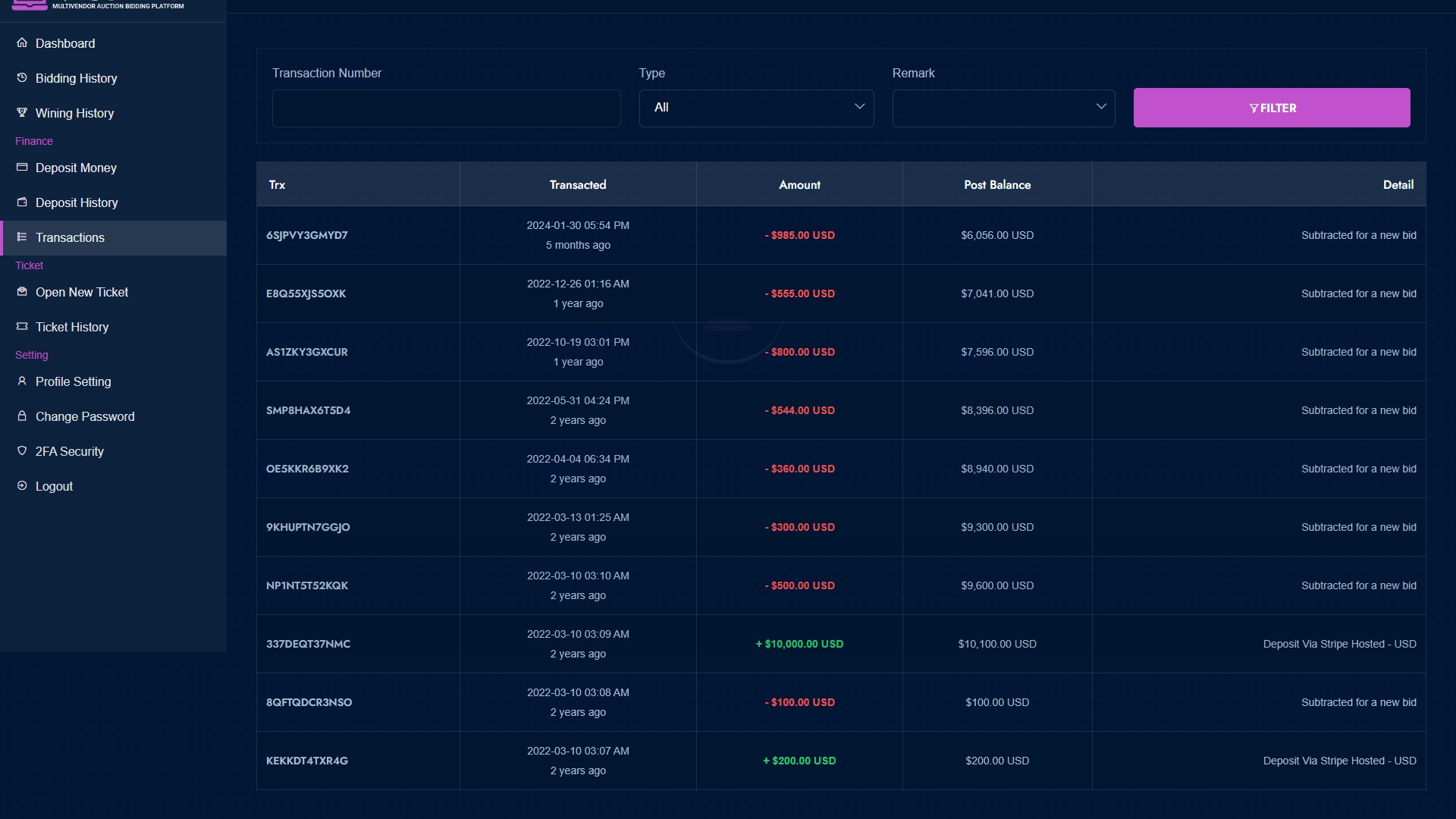Click the Logout icon in sidebar

click(22, 485)
